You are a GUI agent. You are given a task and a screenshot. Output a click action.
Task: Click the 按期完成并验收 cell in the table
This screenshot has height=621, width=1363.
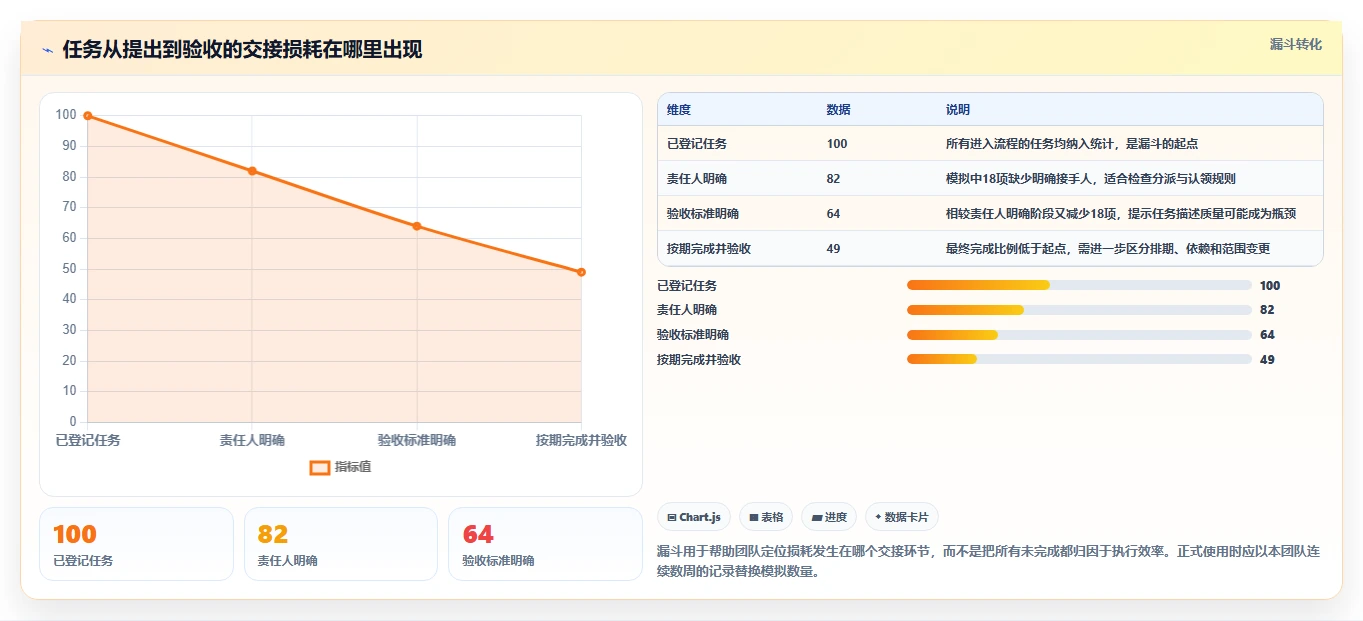[709, 249]
